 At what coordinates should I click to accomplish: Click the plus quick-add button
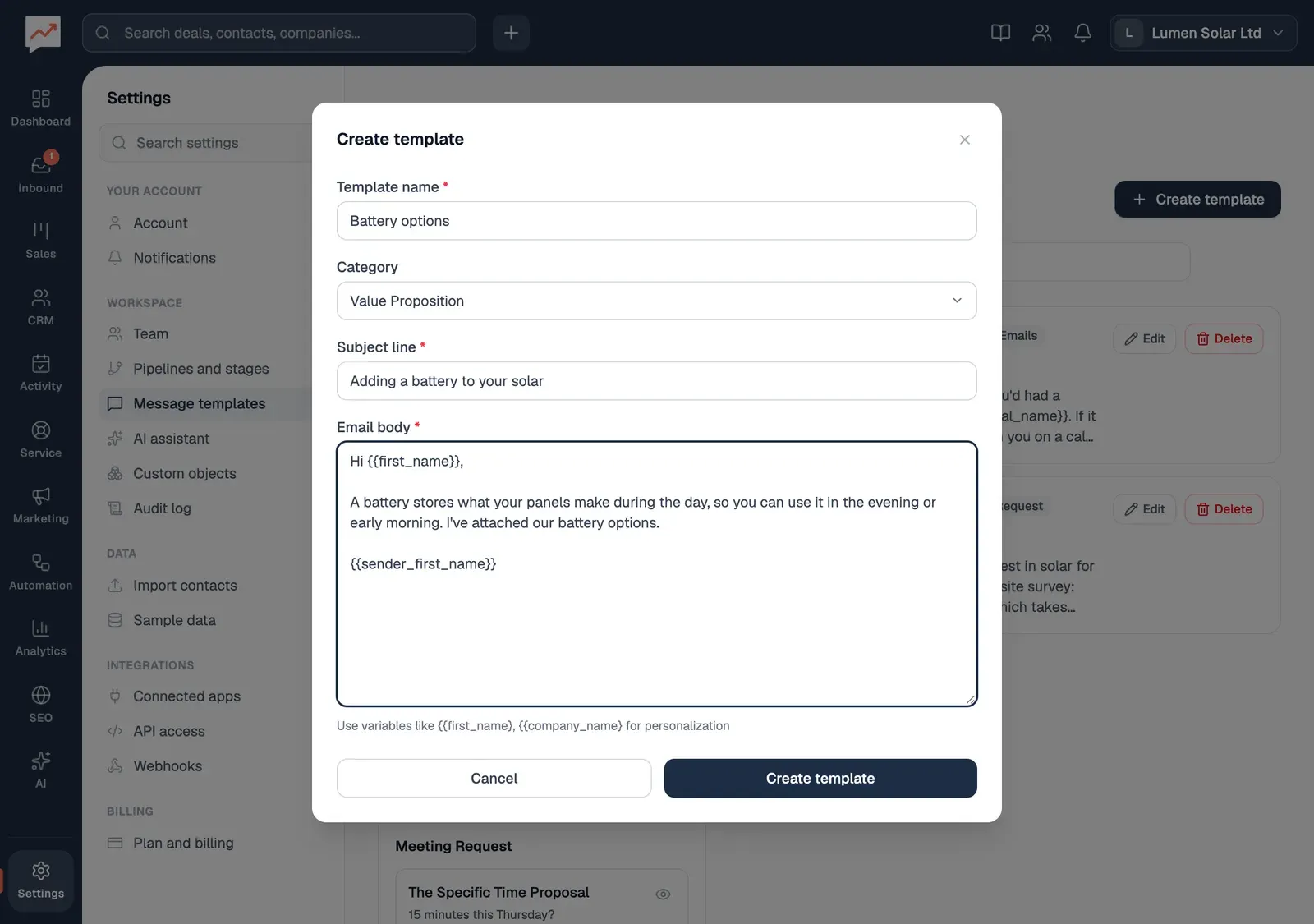511,33
